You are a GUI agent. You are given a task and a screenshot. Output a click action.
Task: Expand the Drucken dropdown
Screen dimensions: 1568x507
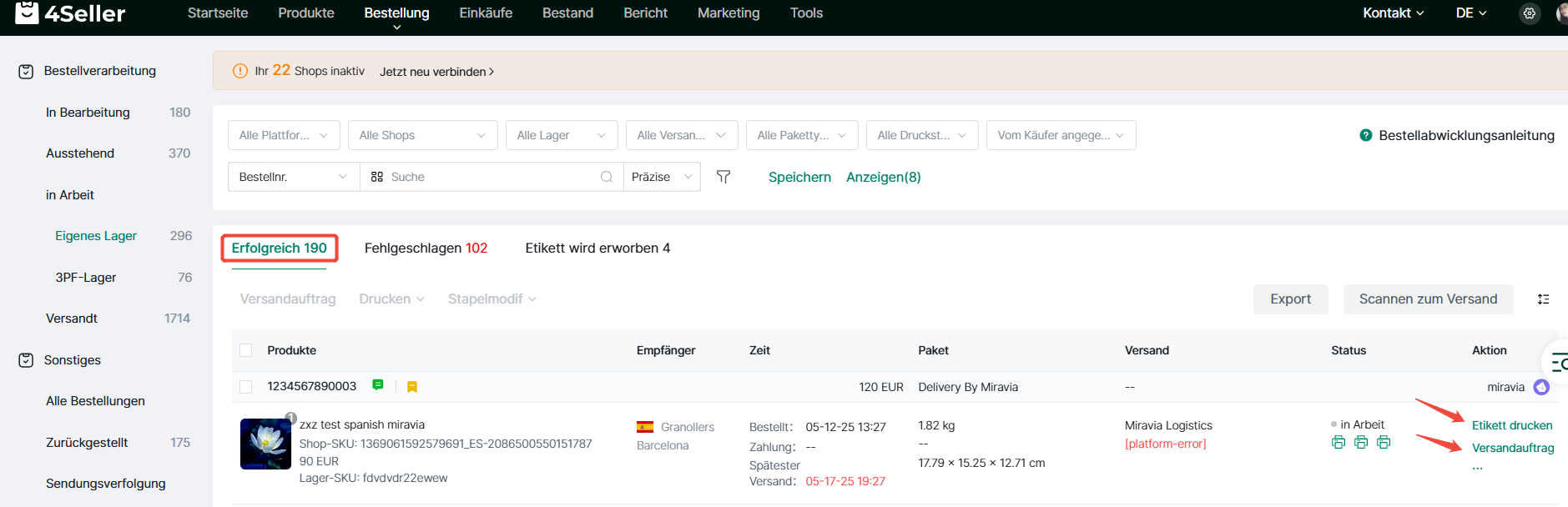pyautogui.click(x=391, y=299)
